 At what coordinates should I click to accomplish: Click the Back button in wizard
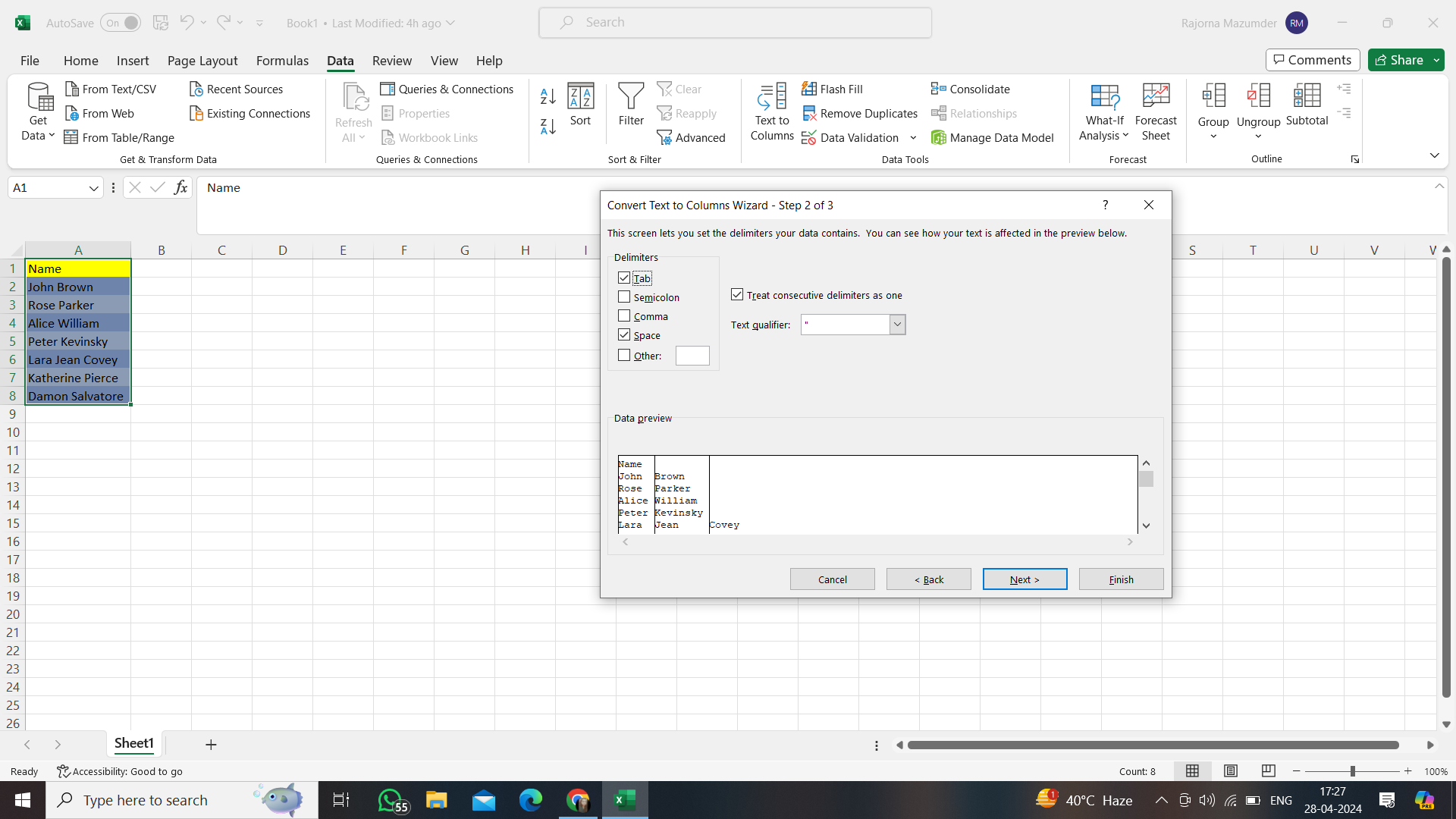[928, 579]
